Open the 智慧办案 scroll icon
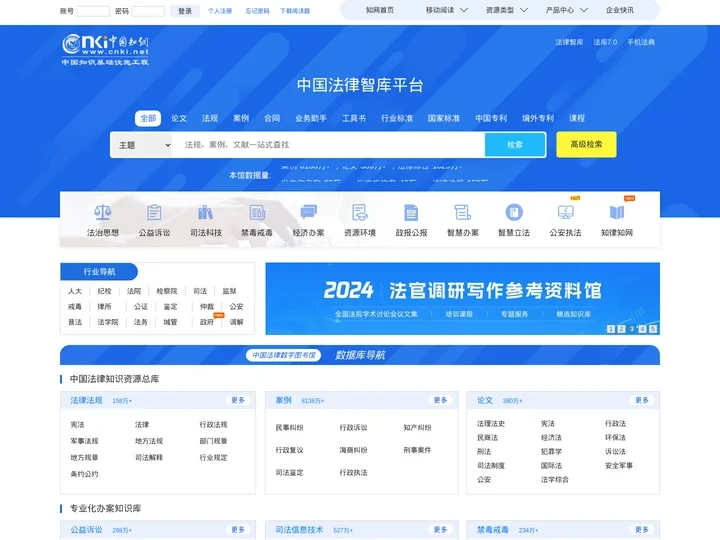Viewport: 720px width, 540px height. pyautogui.click(x=462, y=213)
